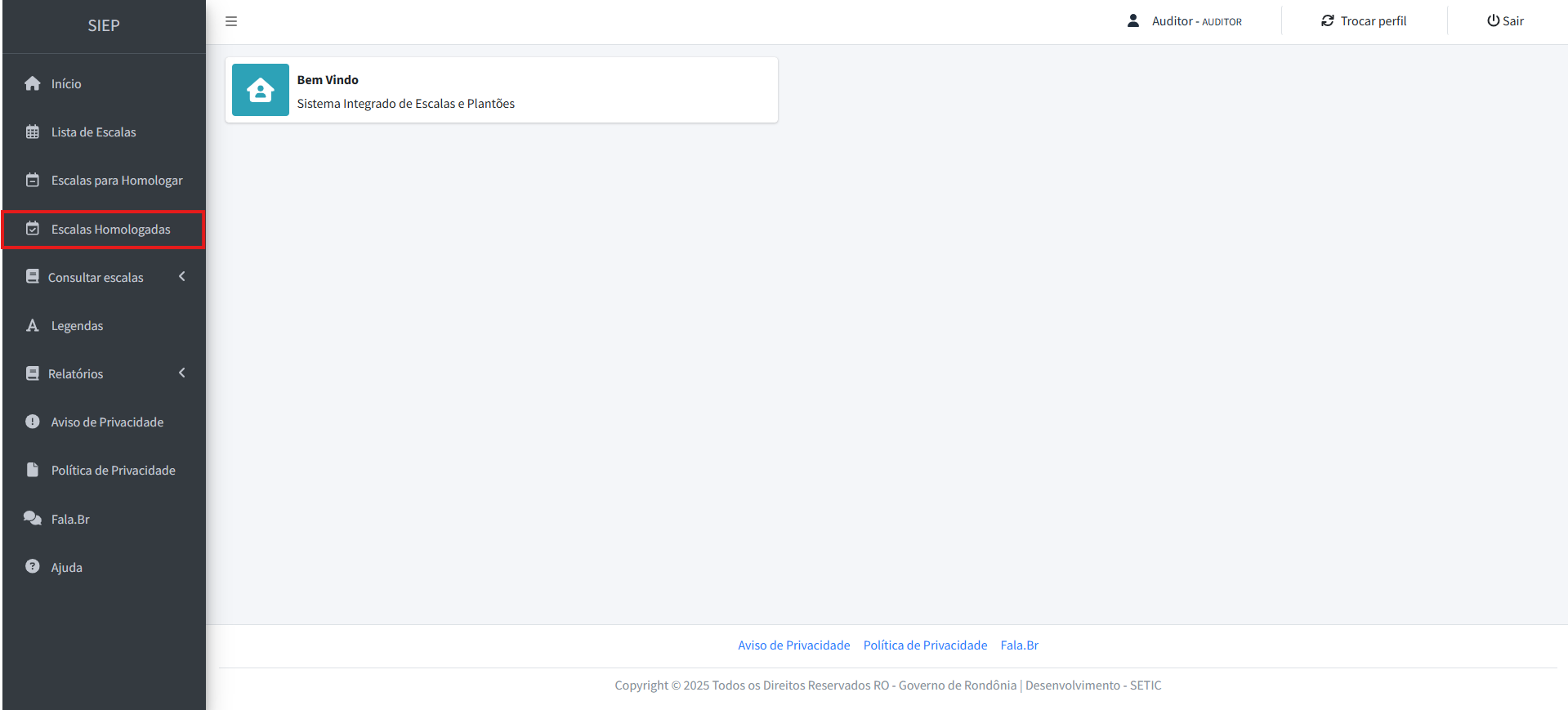Open the footer Fala.Br link

tap(1019, 645)
